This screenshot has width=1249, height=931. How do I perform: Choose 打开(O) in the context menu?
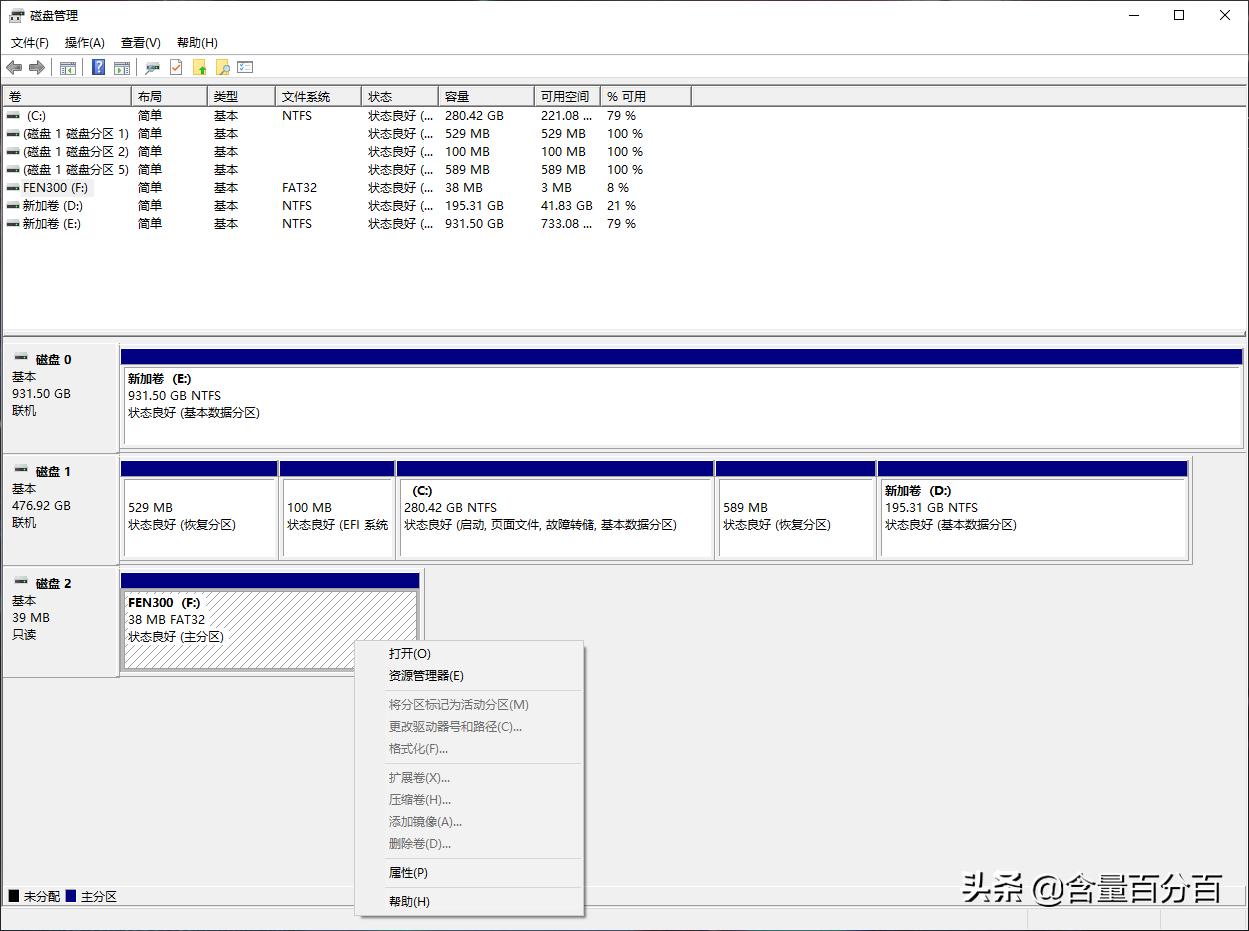tap(469, 654)
